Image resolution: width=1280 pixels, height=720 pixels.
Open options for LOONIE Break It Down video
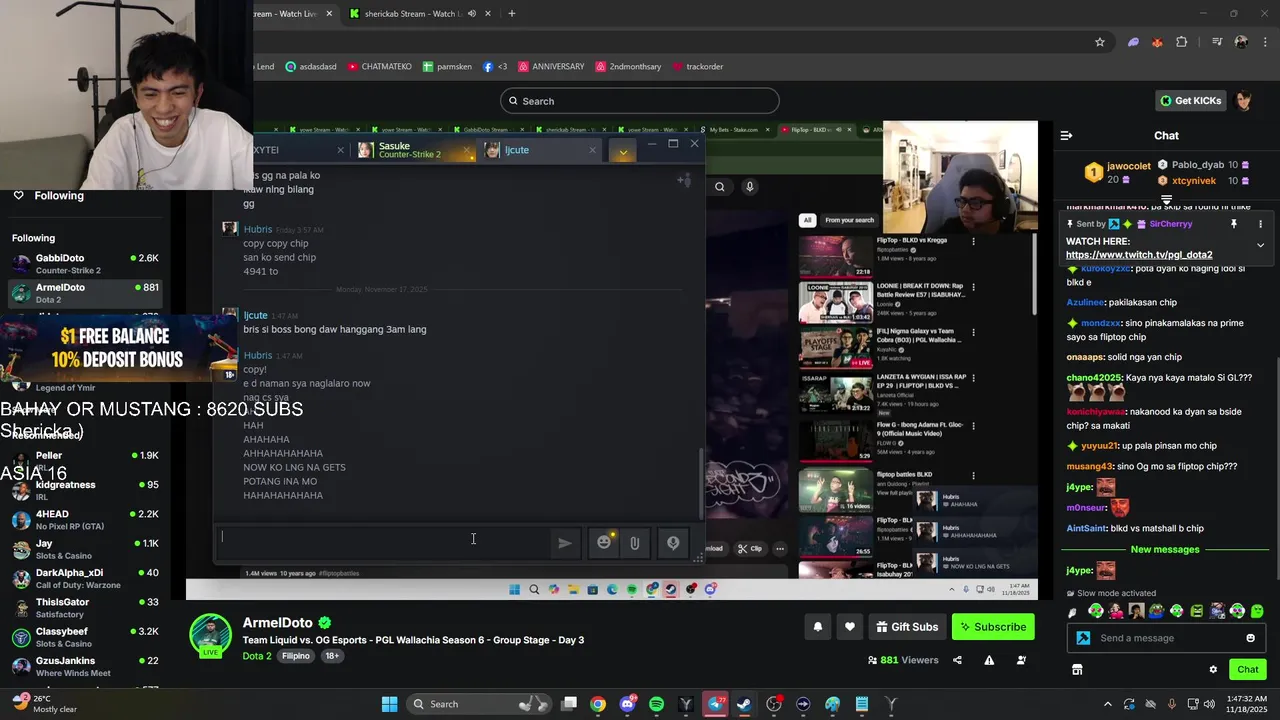click(x=973, y=287)
